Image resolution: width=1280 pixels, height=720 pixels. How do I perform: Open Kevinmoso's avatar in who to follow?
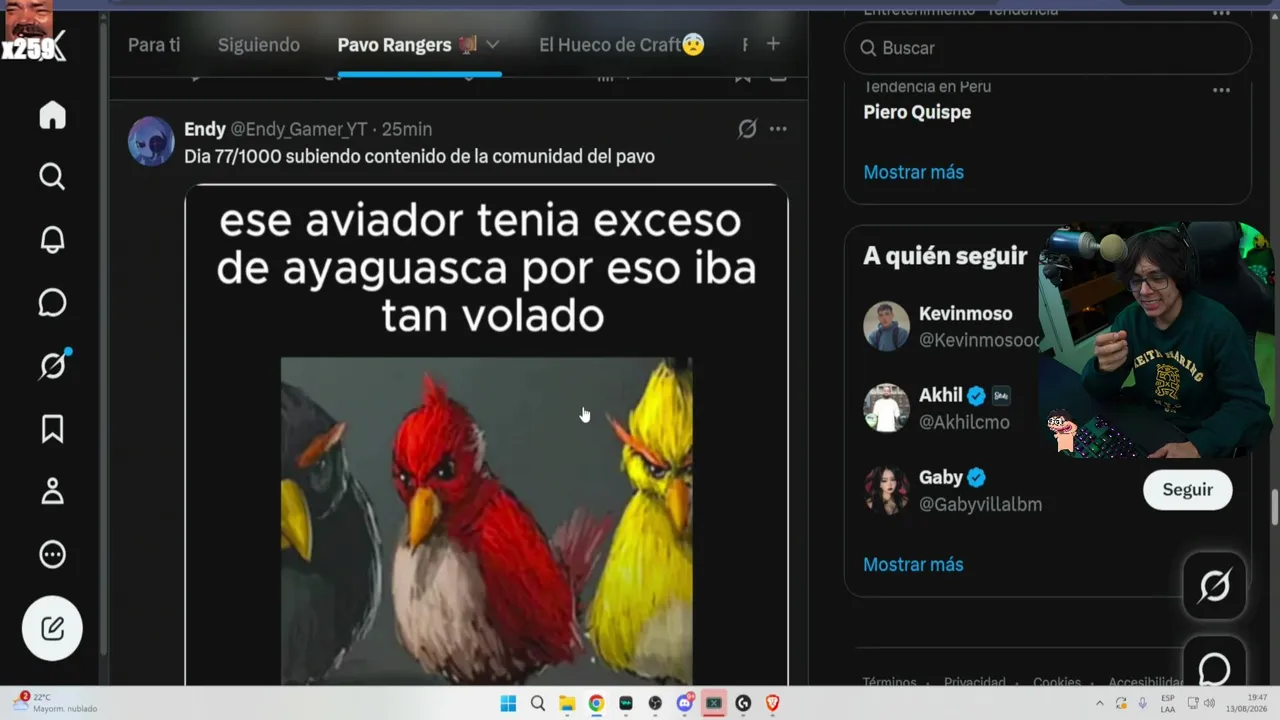pyautogui.click(x=886, y=326)
